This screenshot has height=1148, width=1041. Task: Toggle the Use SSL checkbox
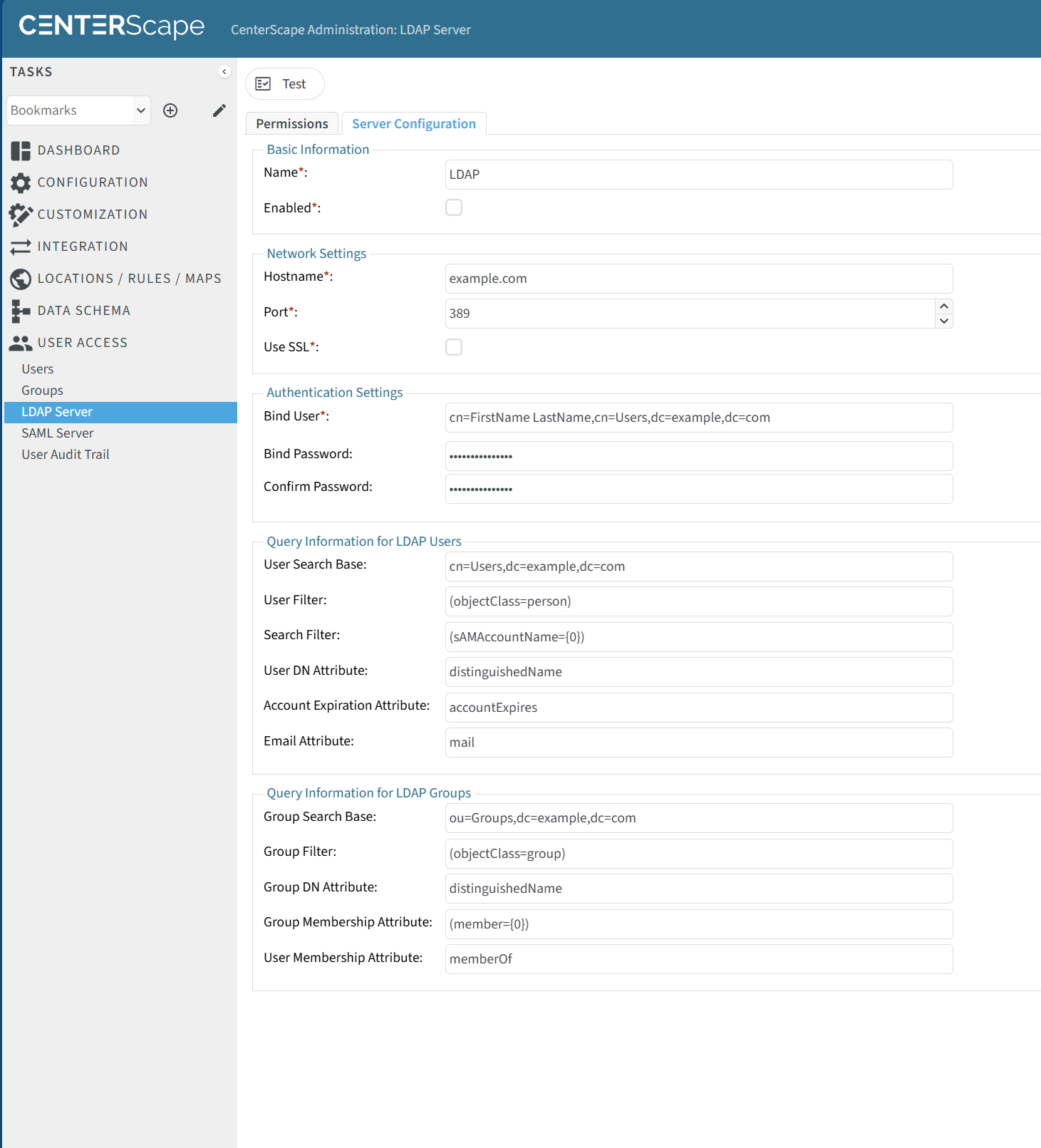[454, 347]
